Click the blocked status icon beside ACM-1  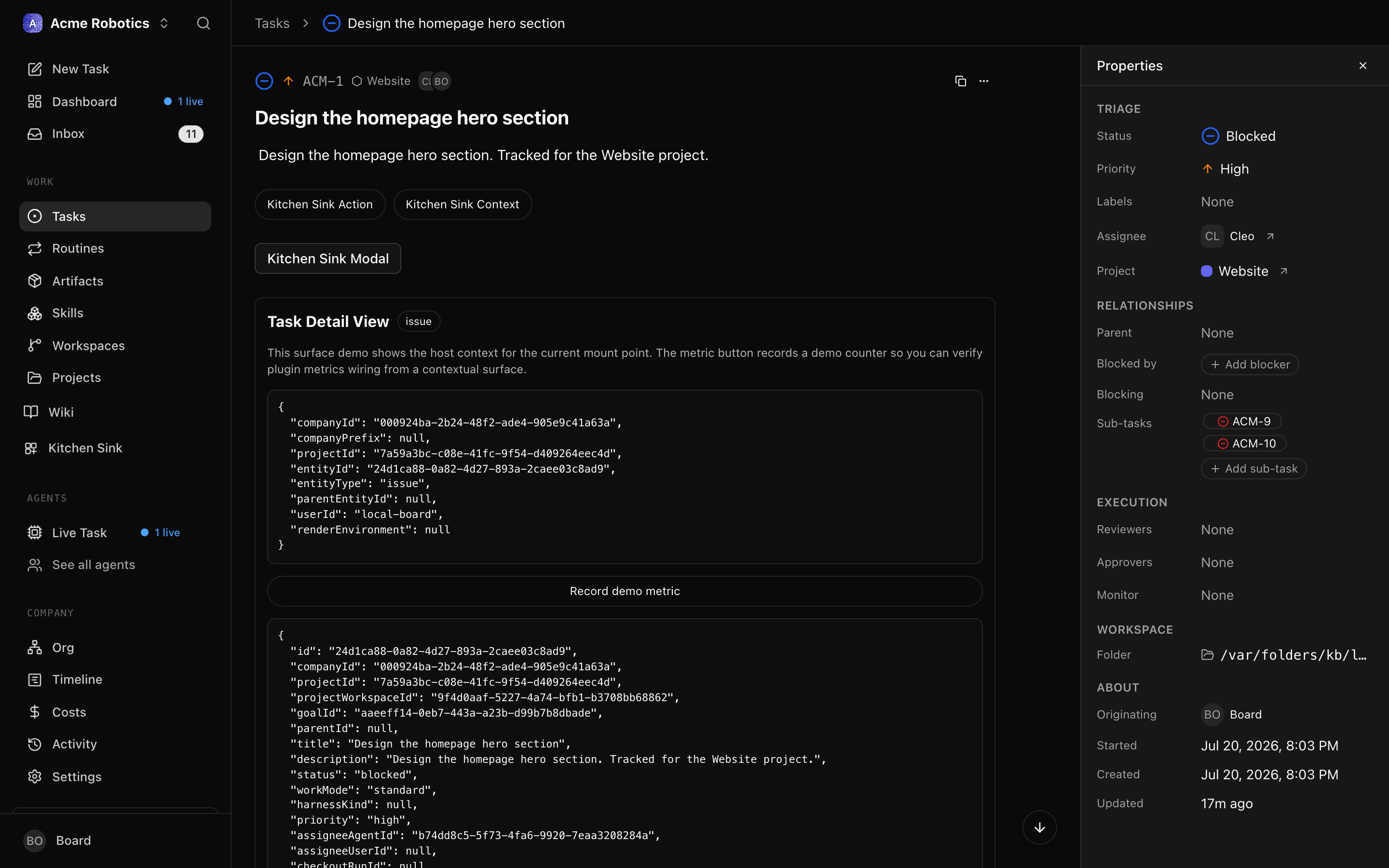click(264, 81)
